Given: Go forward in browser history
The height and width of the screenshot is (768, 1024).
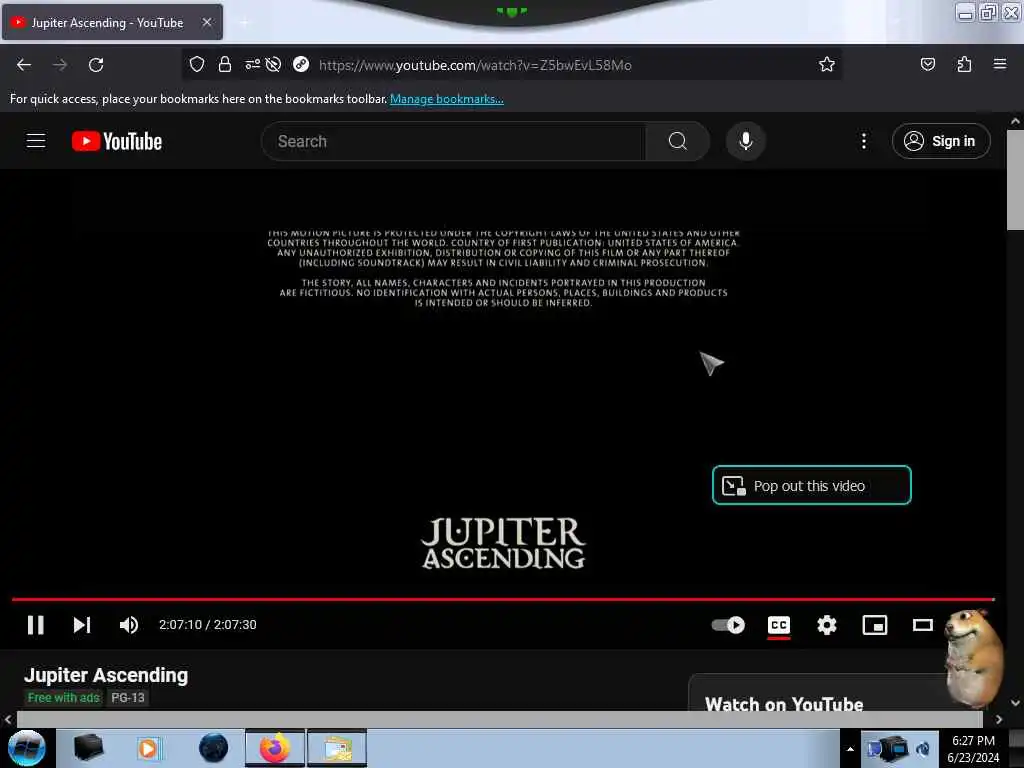Looking at the screenshot, I should point(60,65).
